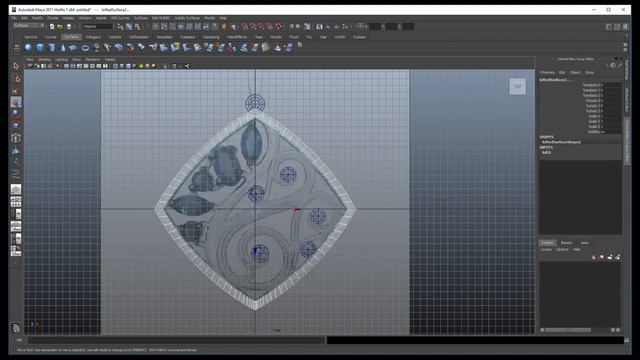Viewport: 640px width, 360px height.
Task: Select the Soft Modification tool
Action: (16, 151)
